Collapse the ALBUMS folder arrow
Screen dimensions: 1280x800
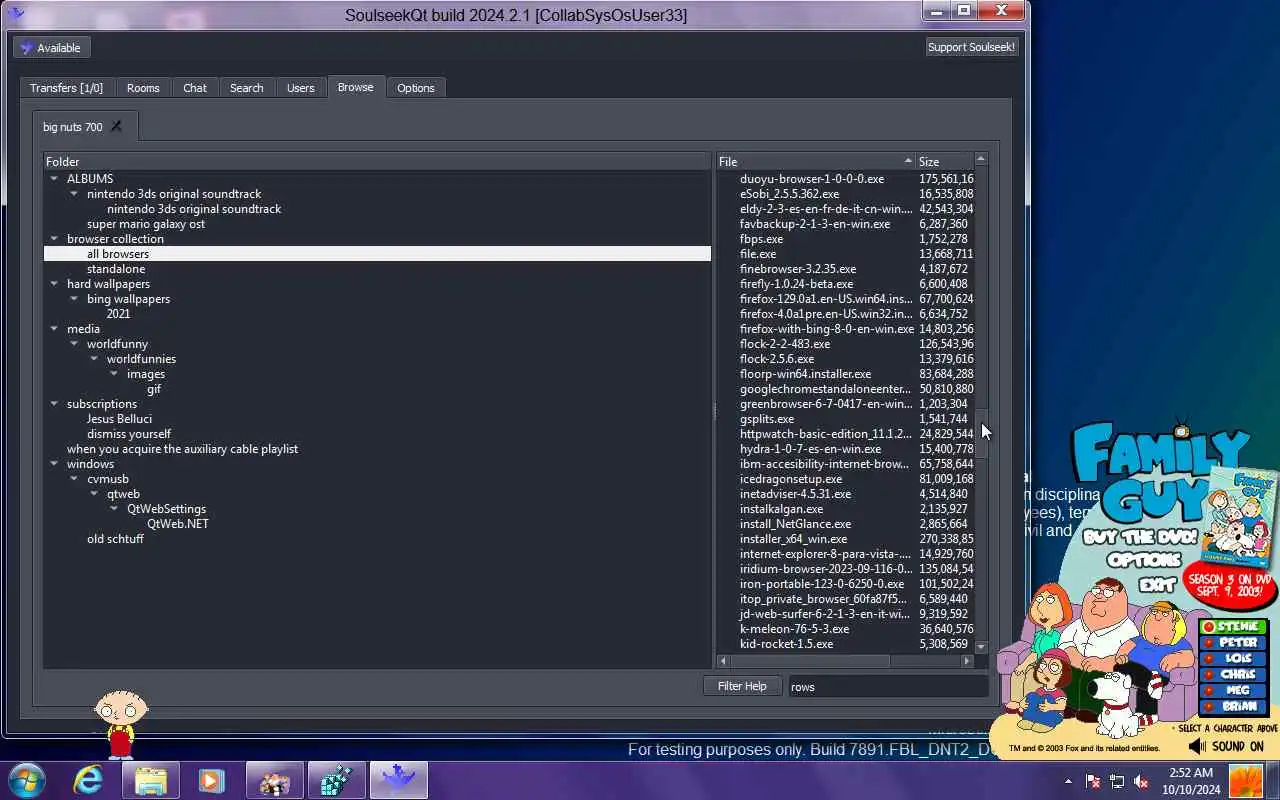pos(54,179)
